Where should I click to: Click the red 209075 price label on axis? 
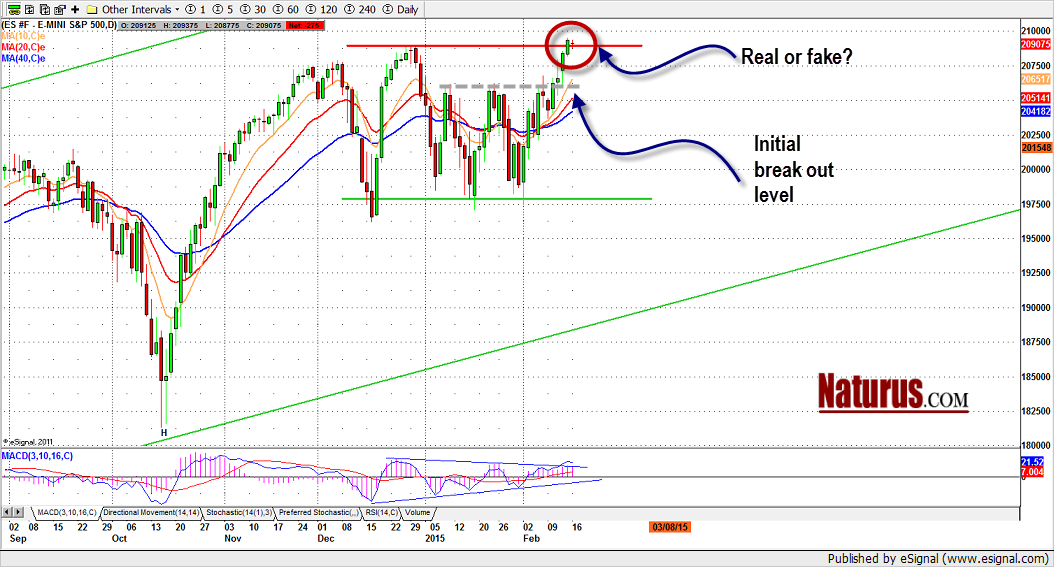[x=1035, y=45]
